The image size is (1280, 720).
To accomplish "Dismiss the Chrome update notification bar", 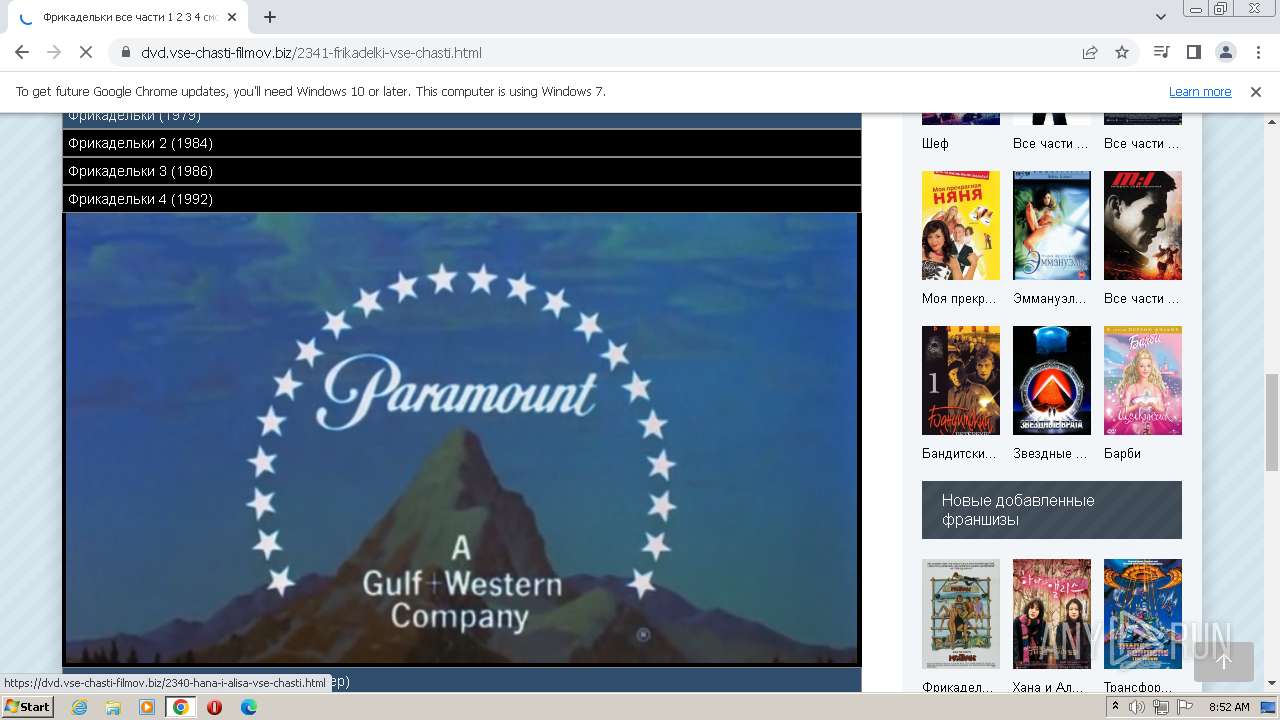I will [1256, 91].
